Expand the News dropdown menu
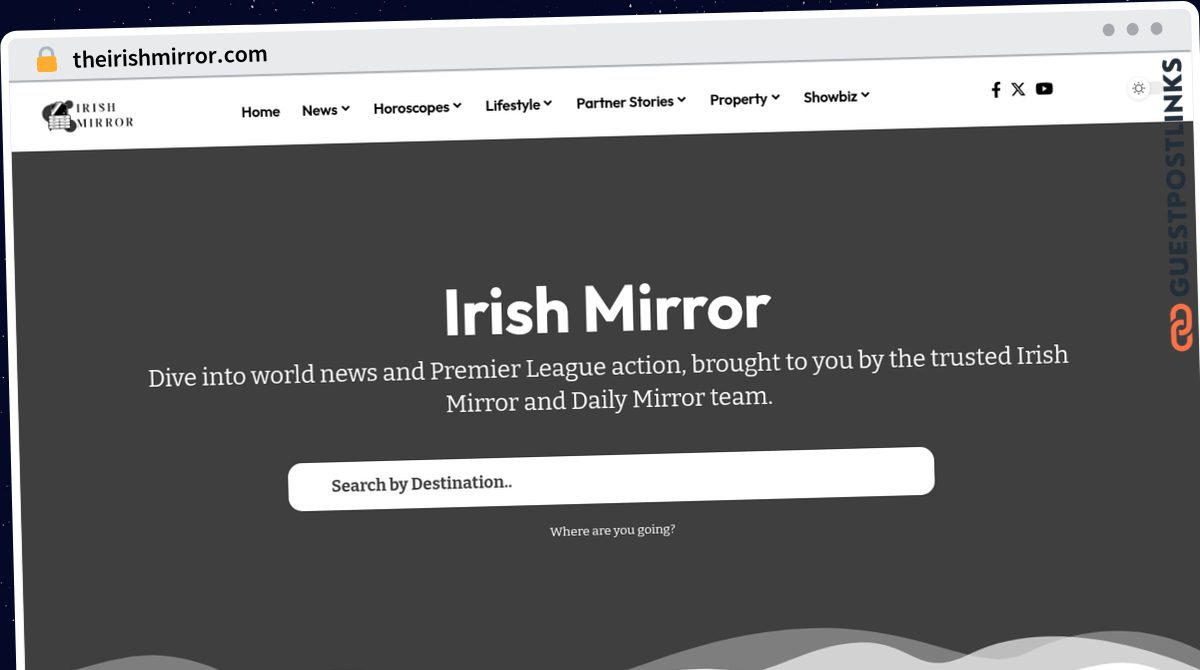This screenshot has width=1200, height=670. [326, 110]
